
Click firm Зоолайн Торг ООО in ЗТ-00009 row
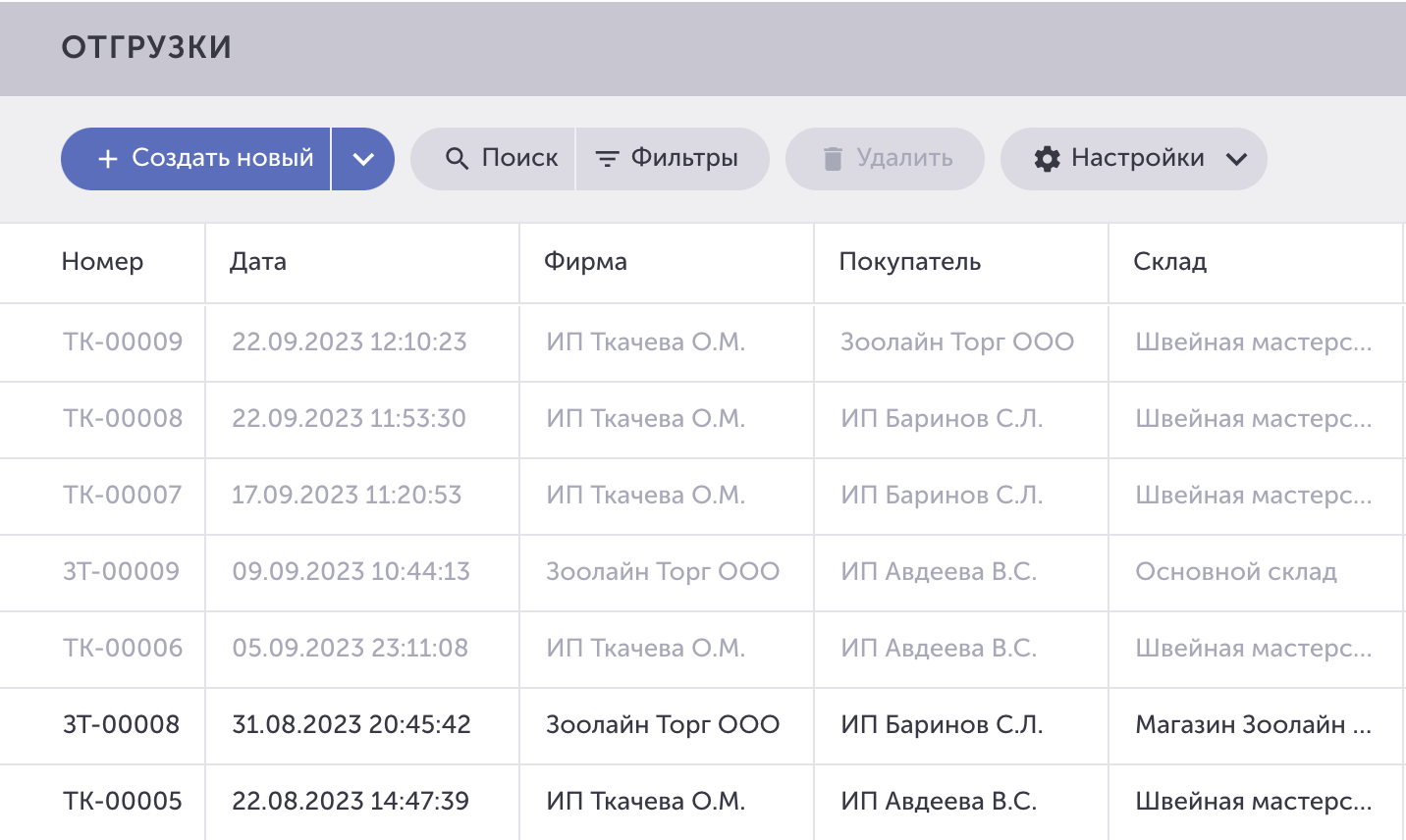663,571
